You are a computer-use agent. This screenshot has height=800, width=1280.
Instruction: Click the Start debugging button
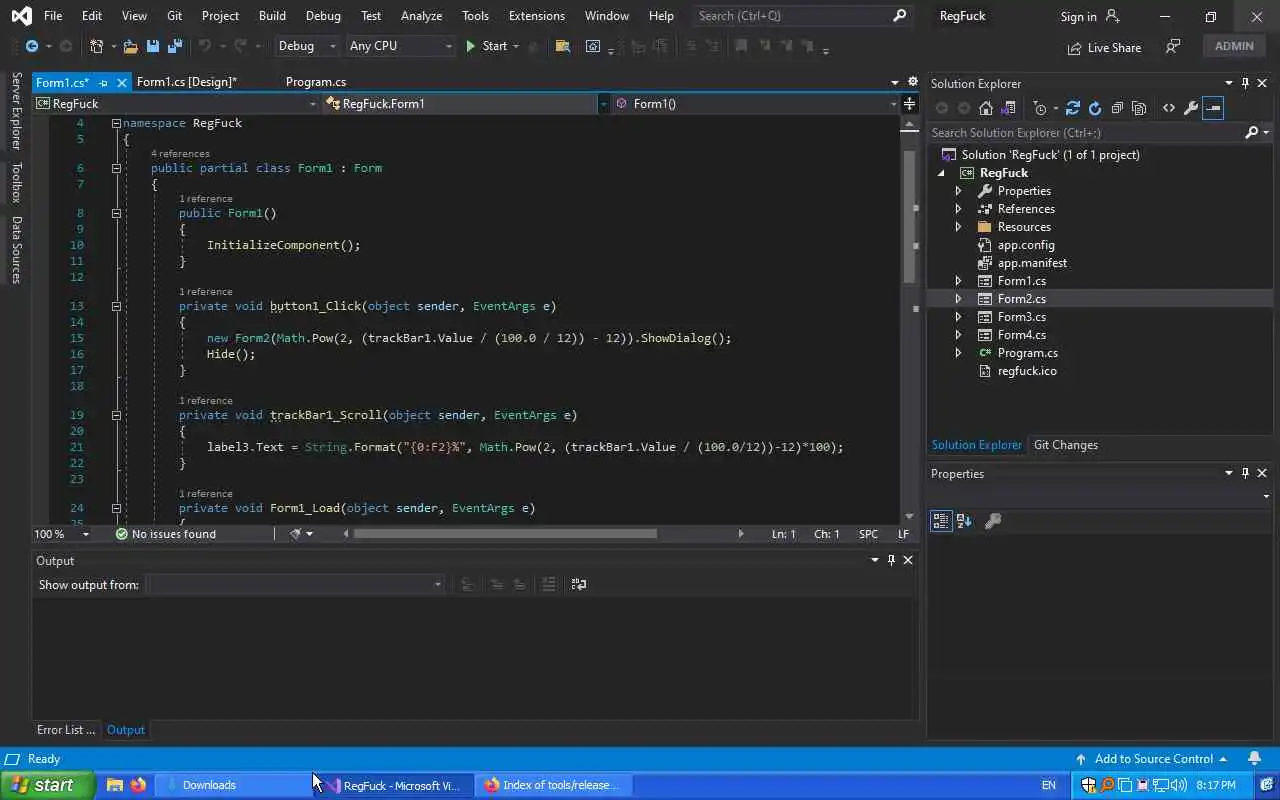[486, 46]
